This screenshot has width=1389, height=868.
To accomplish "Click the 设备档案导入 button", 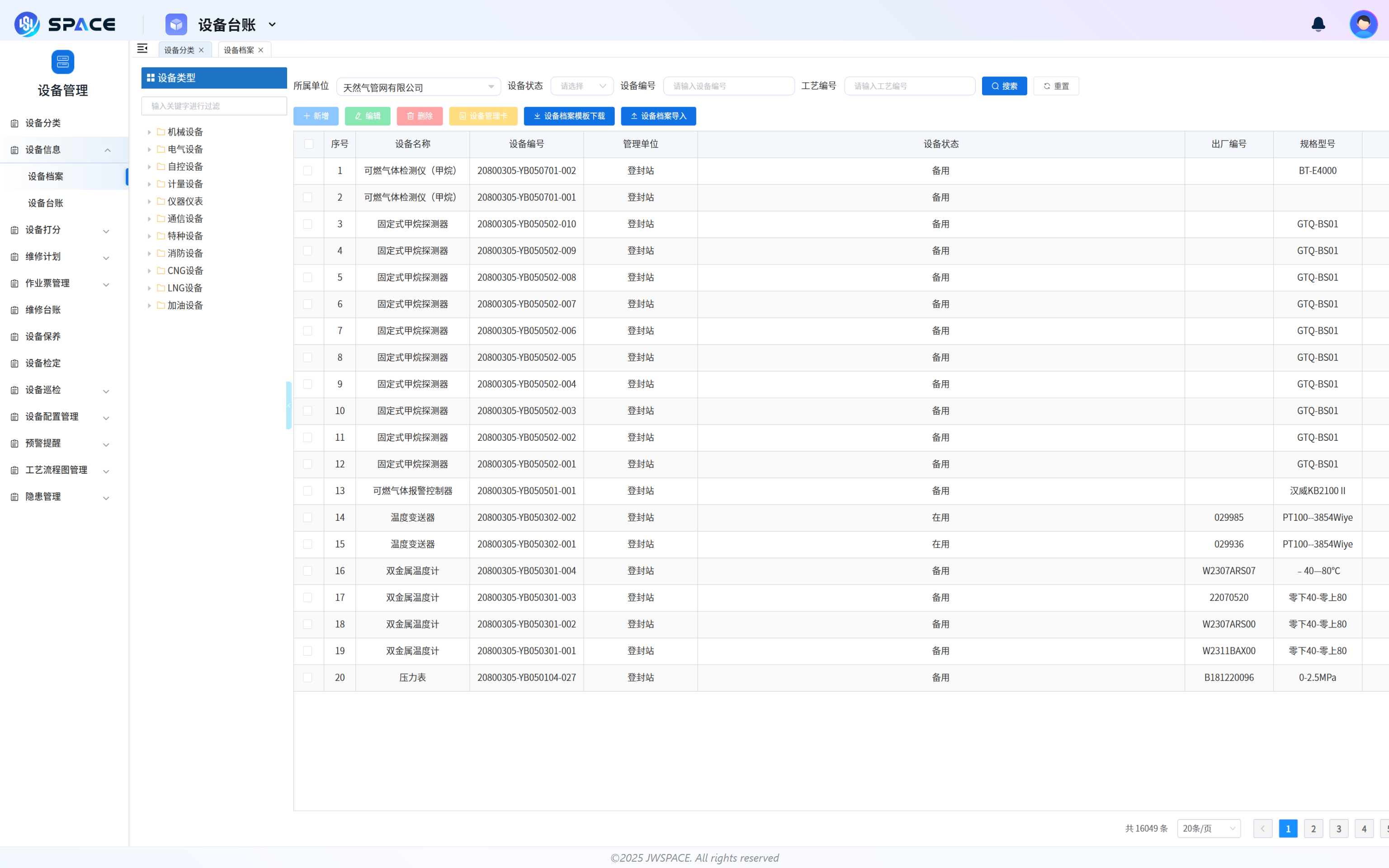I will (x=658, y=116).
